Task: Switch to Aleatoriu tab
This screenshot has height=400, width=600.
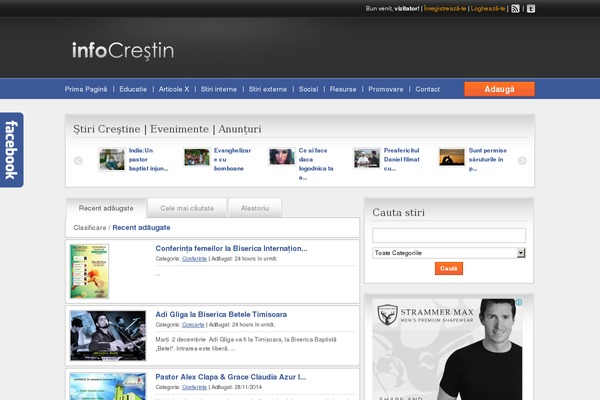Action: (255, 208)
